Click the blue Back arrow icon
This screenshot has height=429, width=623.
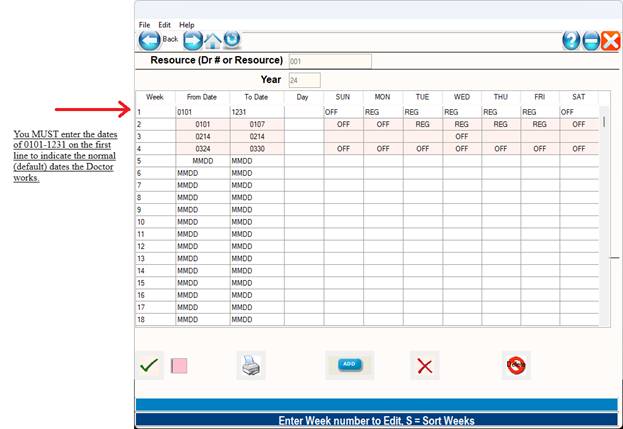(x=149, y=40)
